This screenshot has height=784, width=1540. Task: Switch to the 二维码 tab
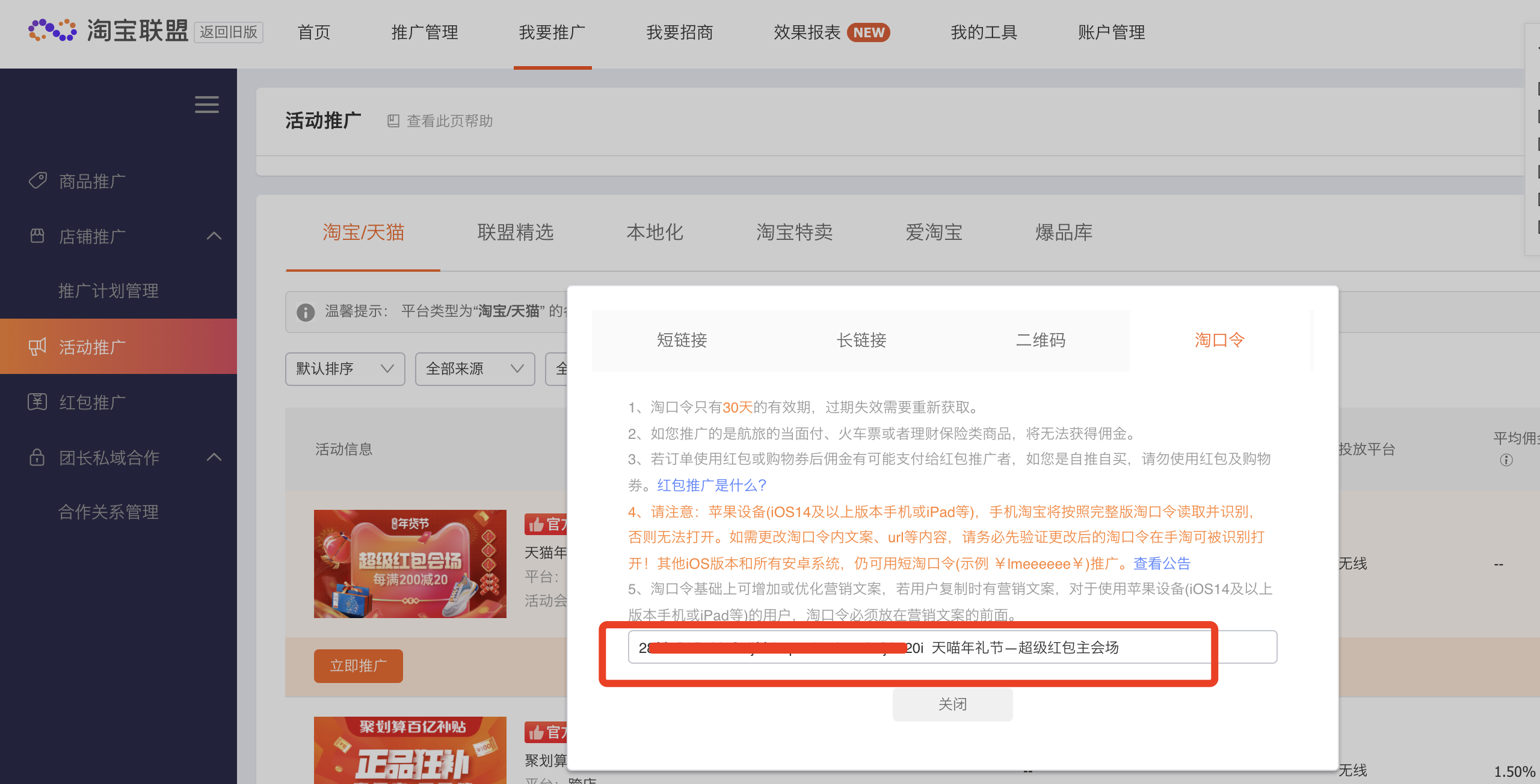(1040, 340)
